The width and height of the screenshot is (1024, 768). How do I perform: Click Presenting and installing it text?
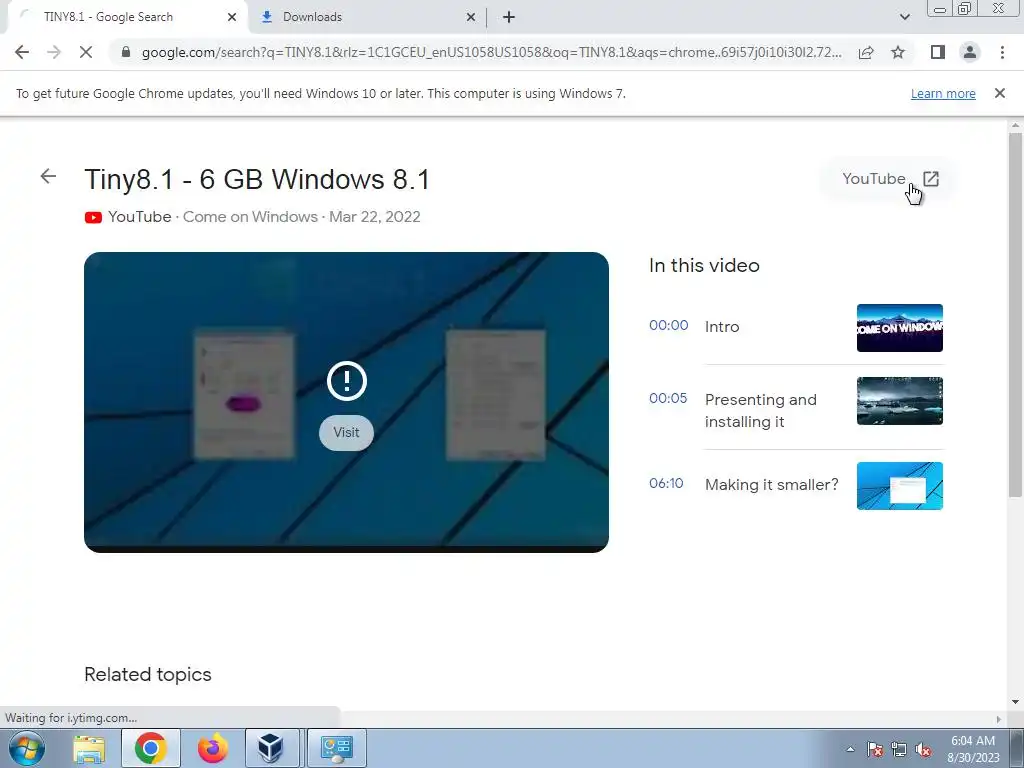[761, 411]
